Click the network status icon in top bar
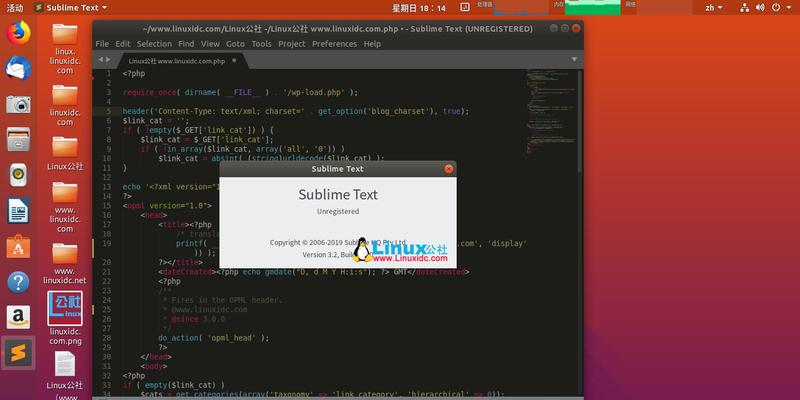The image size is (800, 400). [744, 8]
